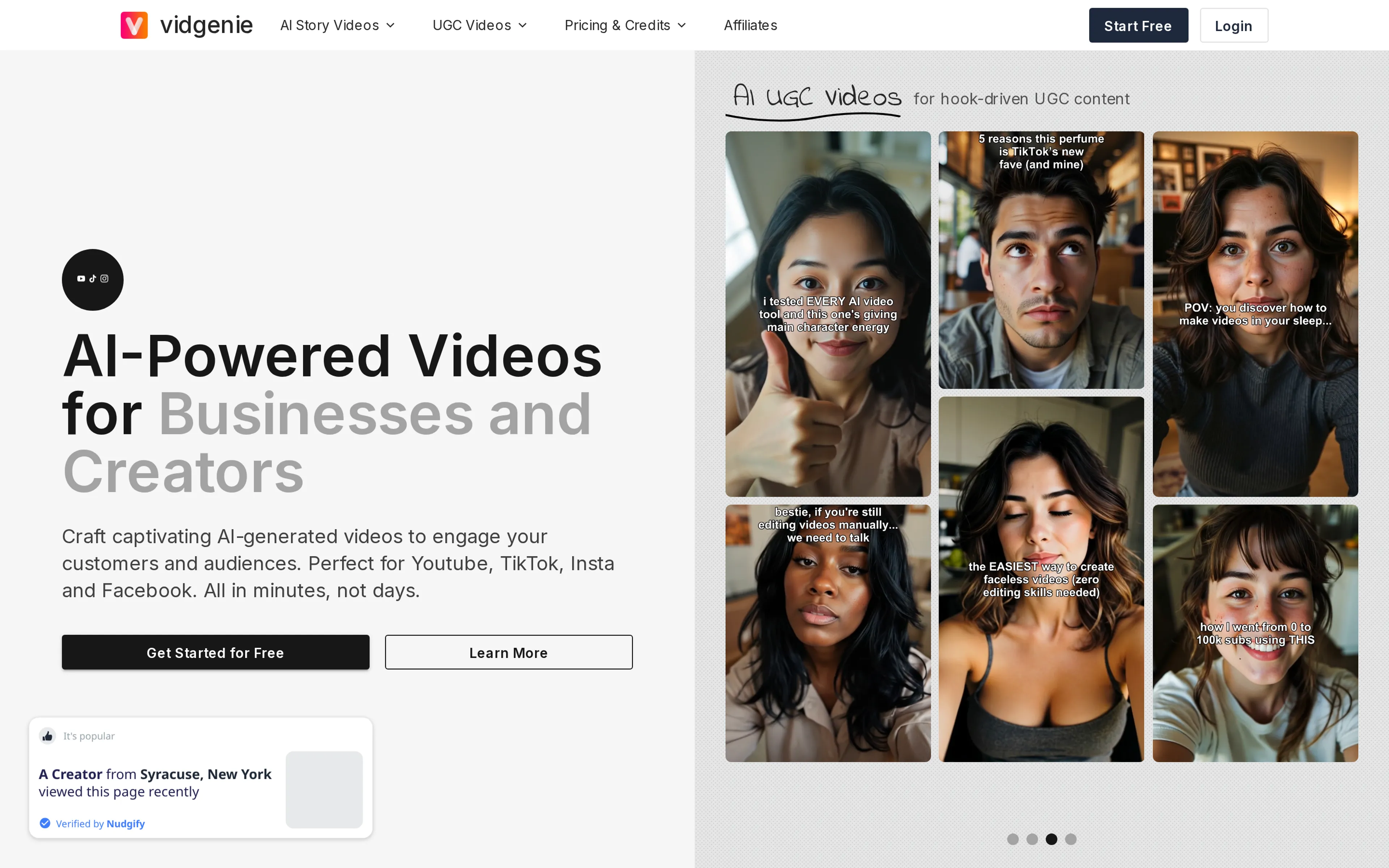Click the Learn More button
The image size is (1389, 868).
[509, 652]
